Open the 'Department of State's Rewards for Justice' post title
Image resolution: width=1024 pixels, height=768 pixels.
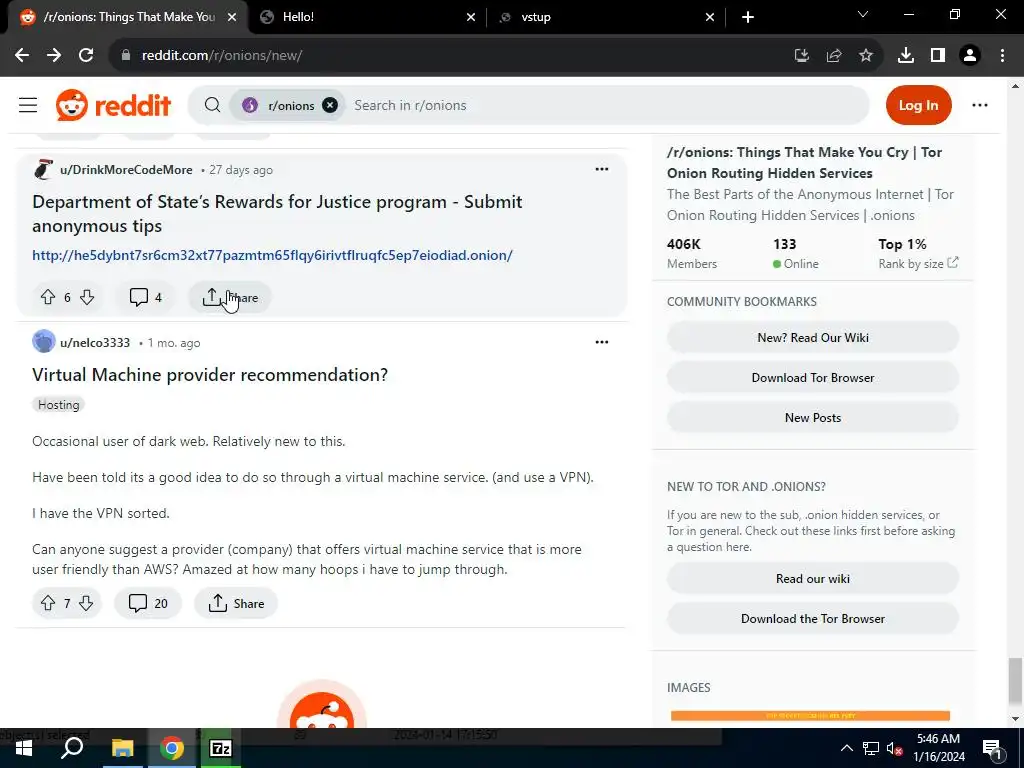[277, 214]
